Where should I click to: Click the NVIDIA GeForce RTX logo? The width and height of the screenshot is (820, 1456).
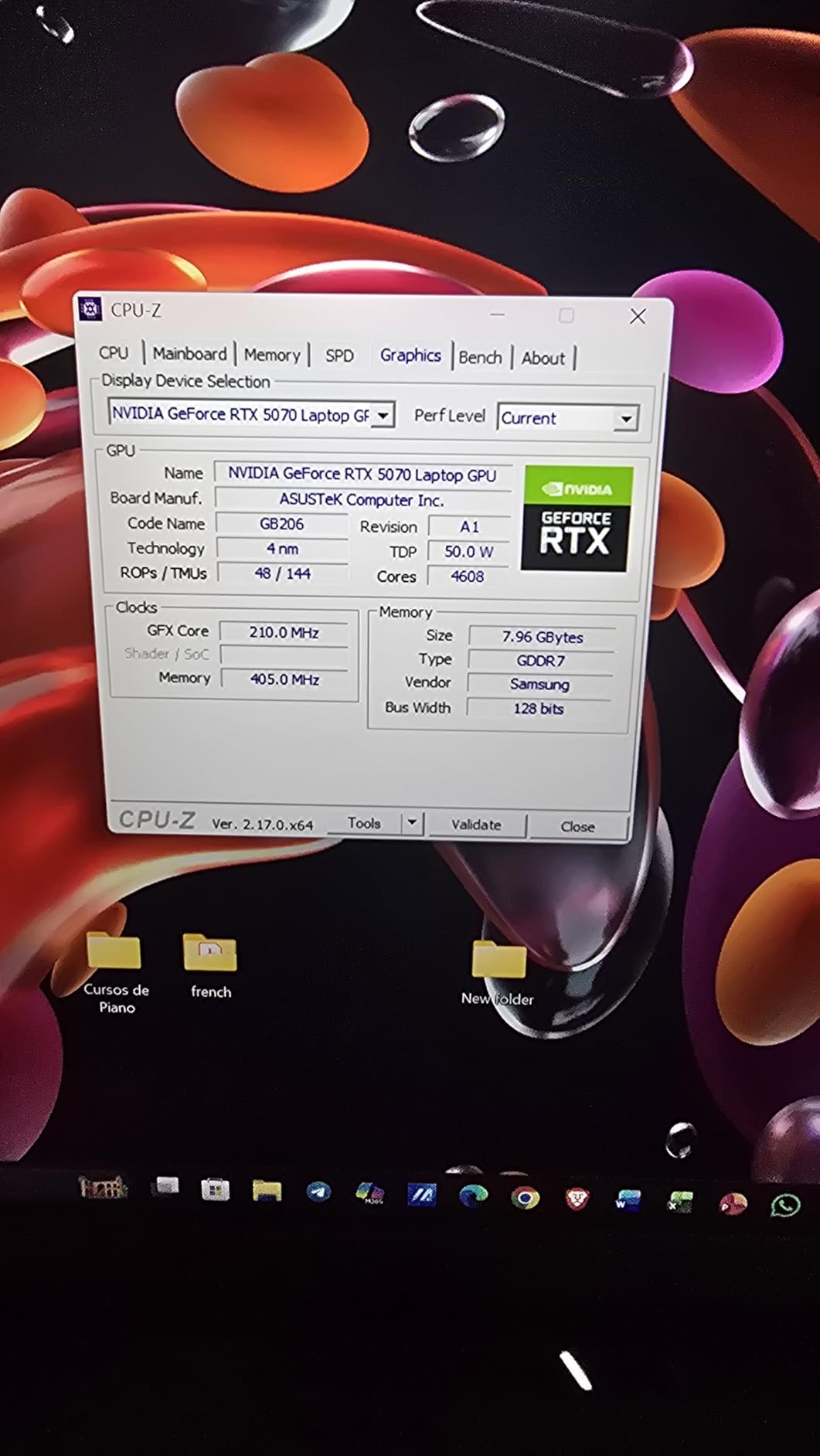[x=577, y=519]
